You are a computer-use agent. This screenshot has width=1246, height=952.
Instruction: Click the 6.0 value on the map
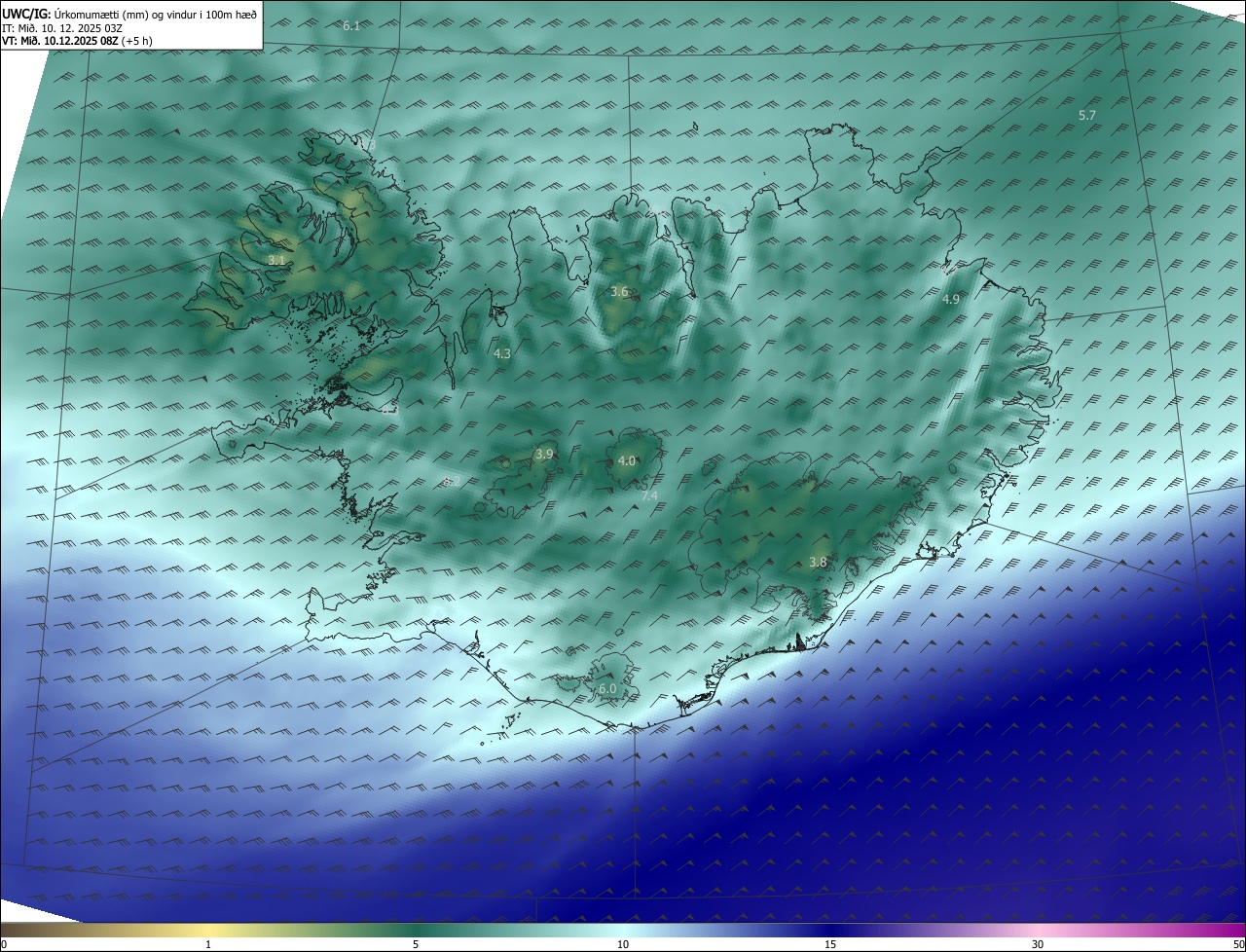[607, 688]
